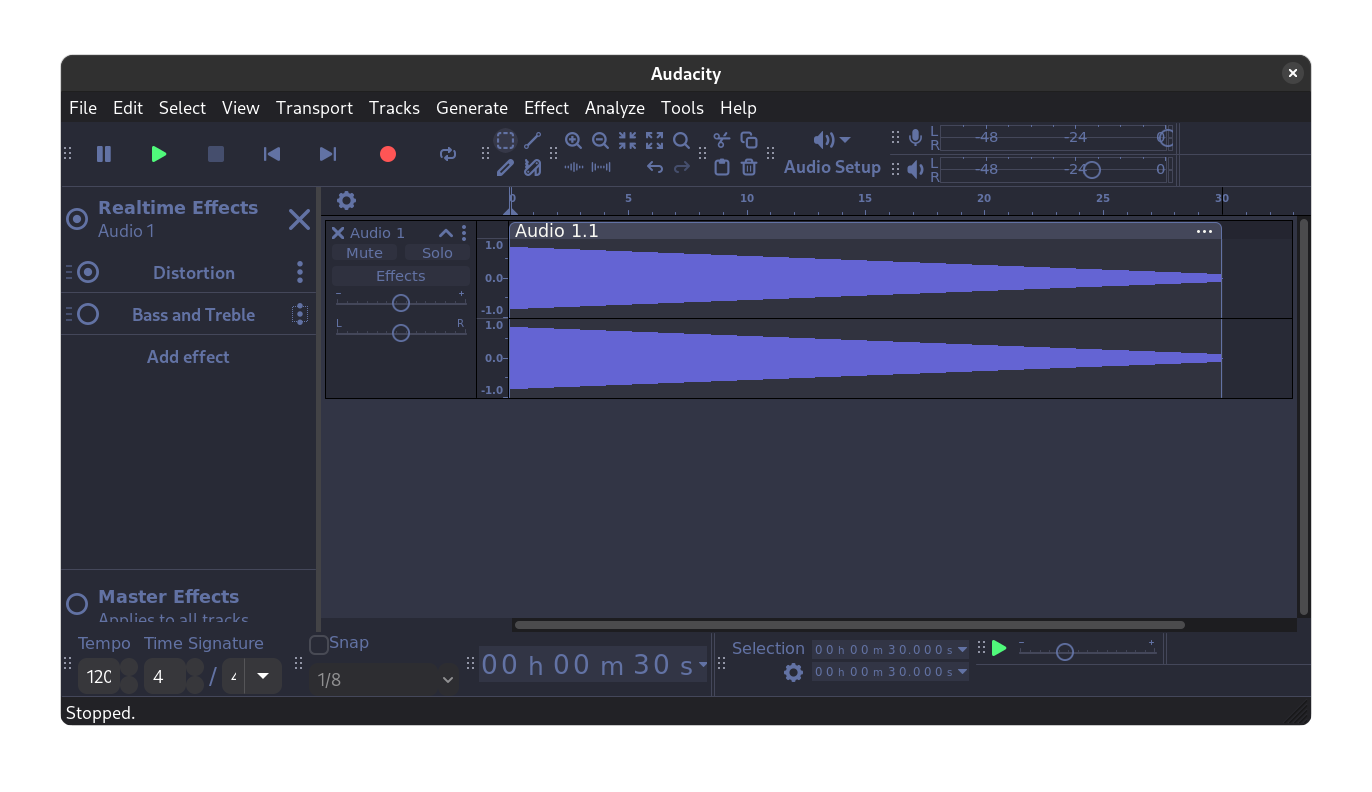The height and width of the screenshot is (792, 1372).
Task: Open the Audio Setup dropdown
Action: (832, 153)
